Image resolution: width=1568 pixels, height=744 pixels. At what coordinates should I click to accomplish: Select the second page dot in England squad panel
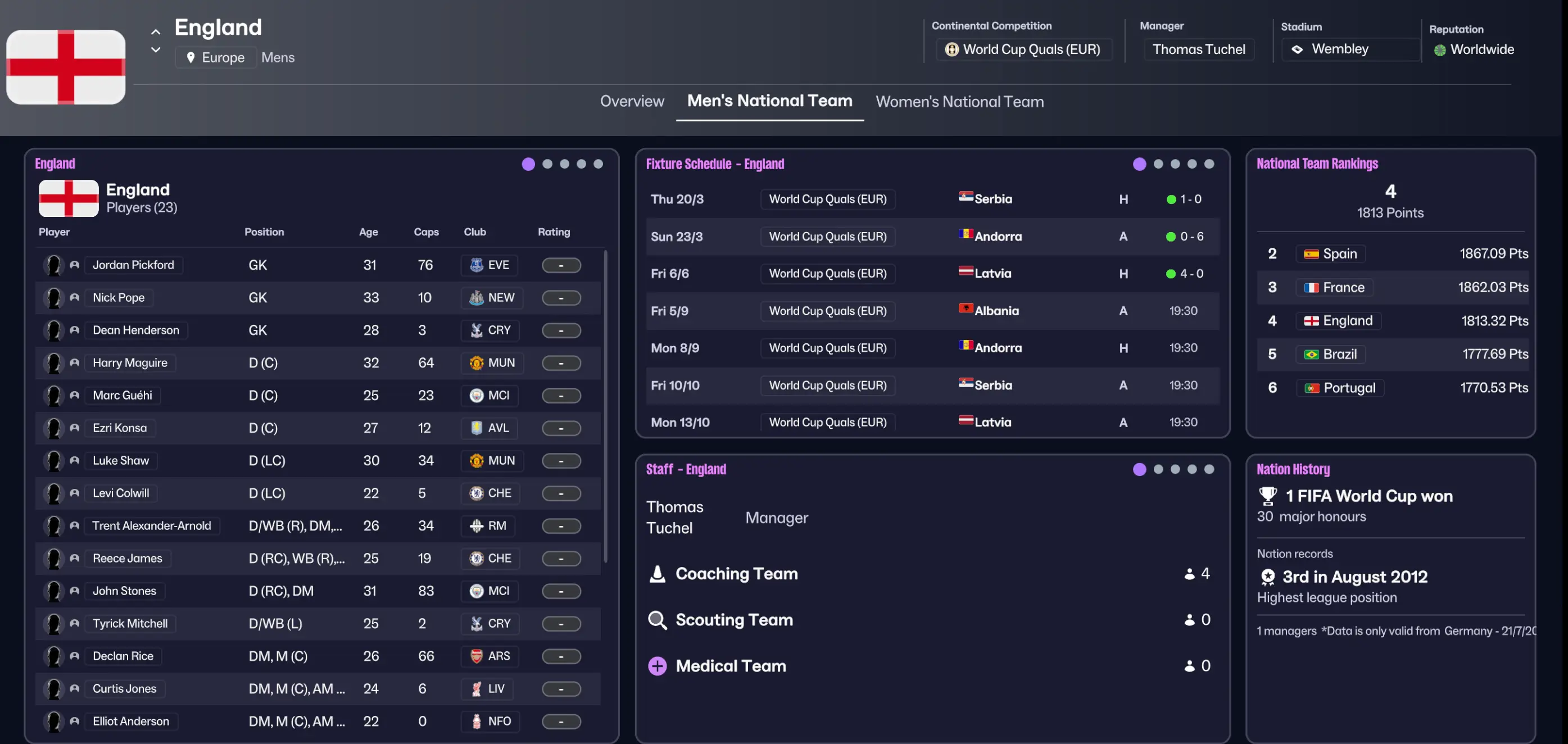pyautogui.click(x=547, y=165)
